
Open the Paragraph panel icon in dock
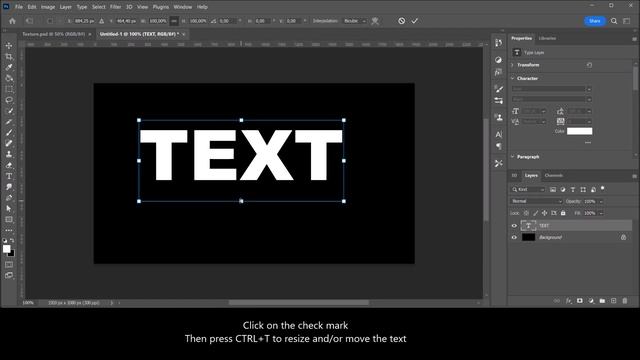tap(498, 146)
